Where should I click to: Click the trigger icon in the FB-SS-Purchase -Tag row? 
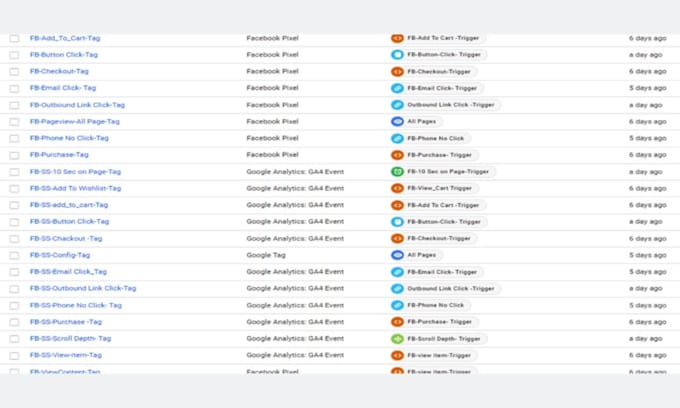397,322
